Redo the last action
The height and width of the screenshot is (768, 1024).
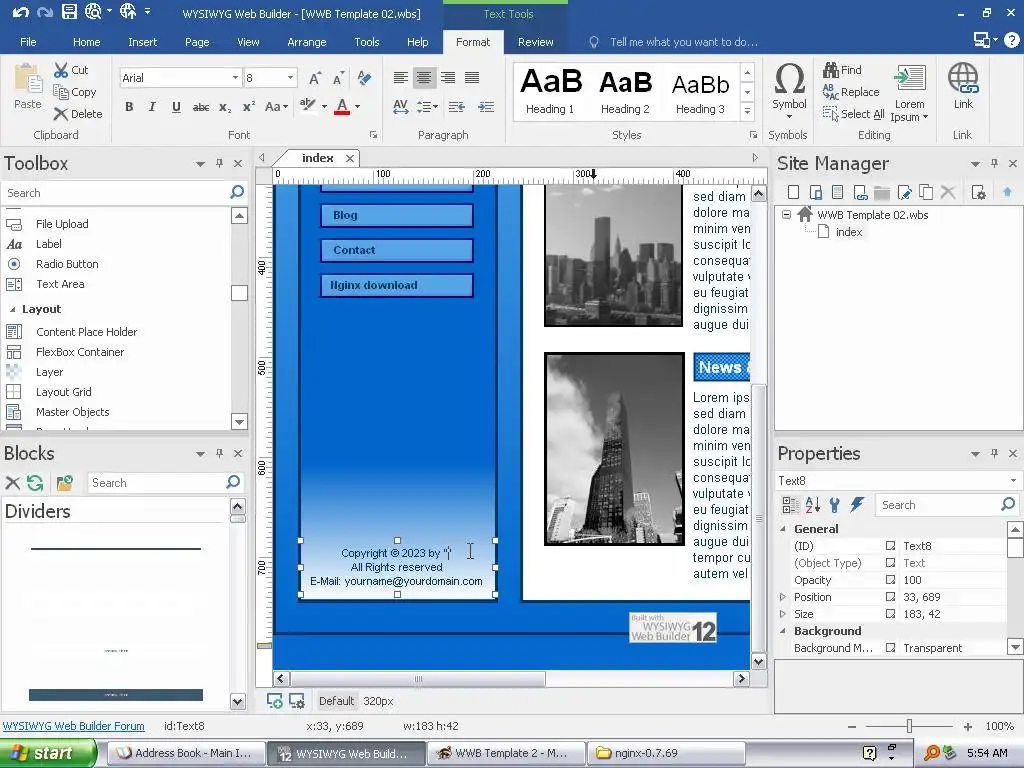coord(44,12)
